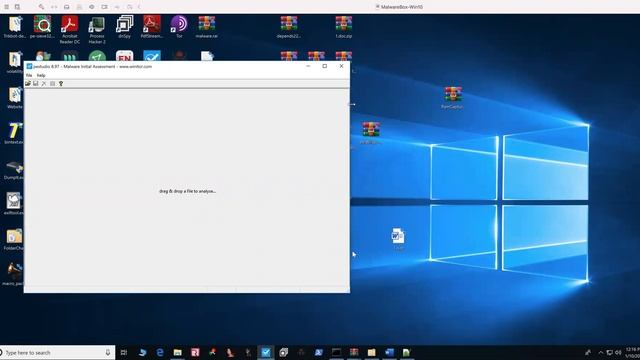Switch to pestudio via its taskbar button
The width and height of the screenshot is (640, 360).
tap(266, 352)
